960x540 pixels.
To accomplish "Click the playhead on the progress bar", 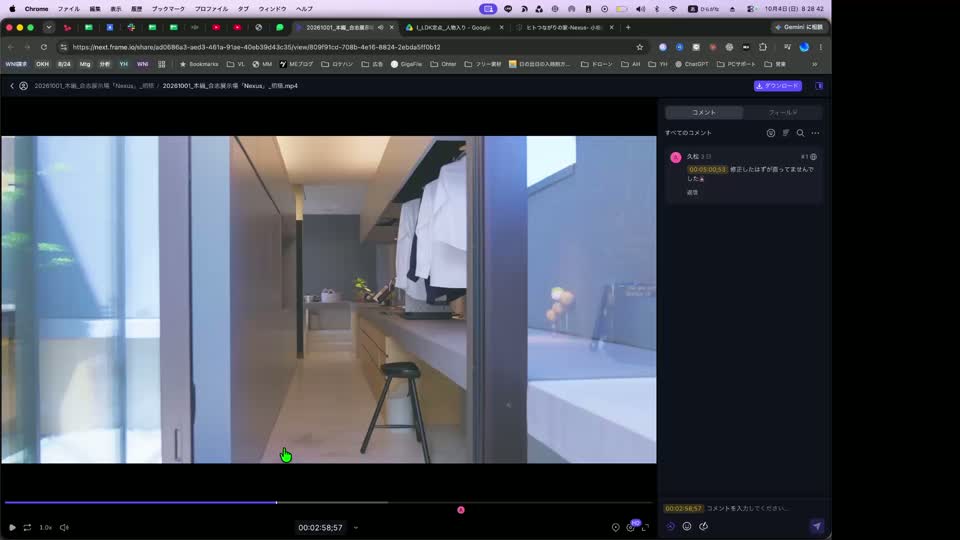I will coord(277,502).
